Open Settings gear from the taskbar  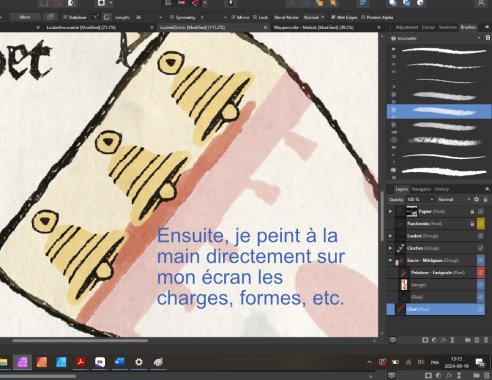tap(139, 362)
